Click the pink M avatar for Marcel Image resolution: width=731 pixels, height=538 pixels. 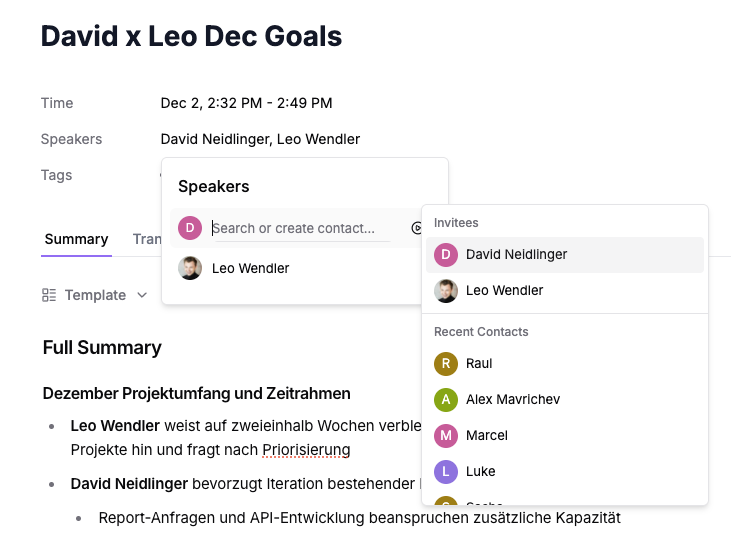446,435
